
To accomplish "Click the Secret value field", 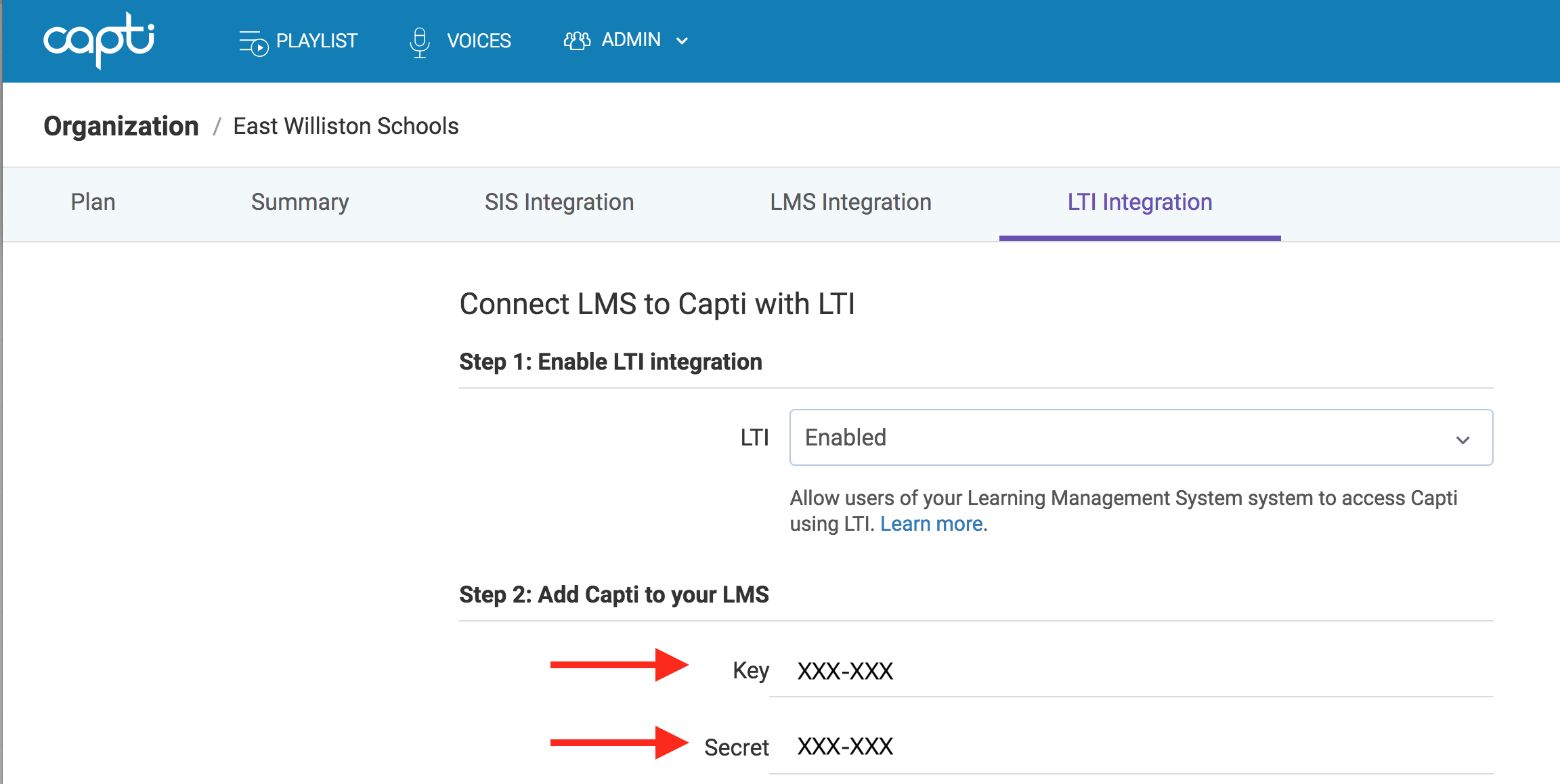I will [x=1131, y=747].
